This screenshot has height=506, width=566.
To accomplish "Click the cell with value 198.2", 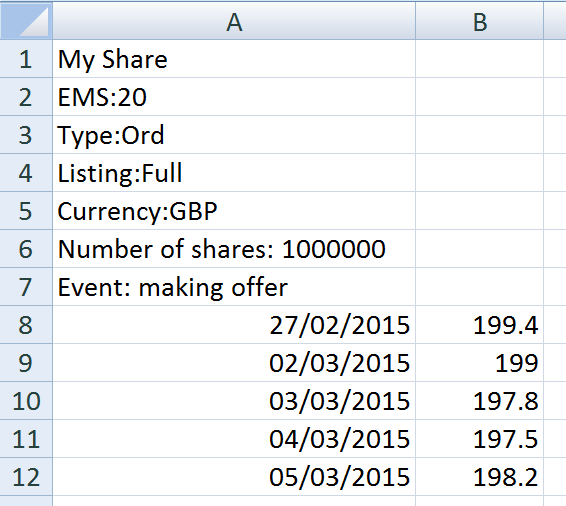I will click(x=479, y=477).
